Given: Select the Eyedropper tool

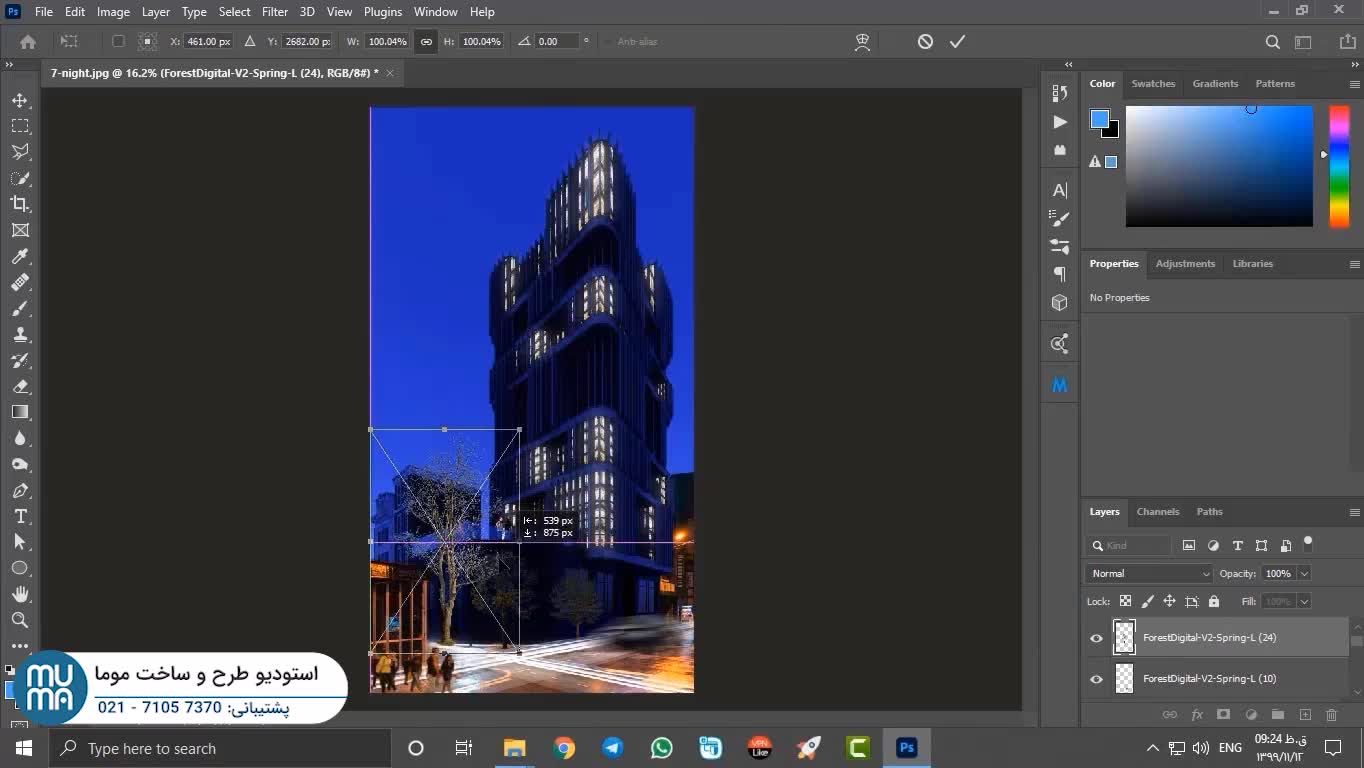Looking at the screenshot, I should click(20, 256).
